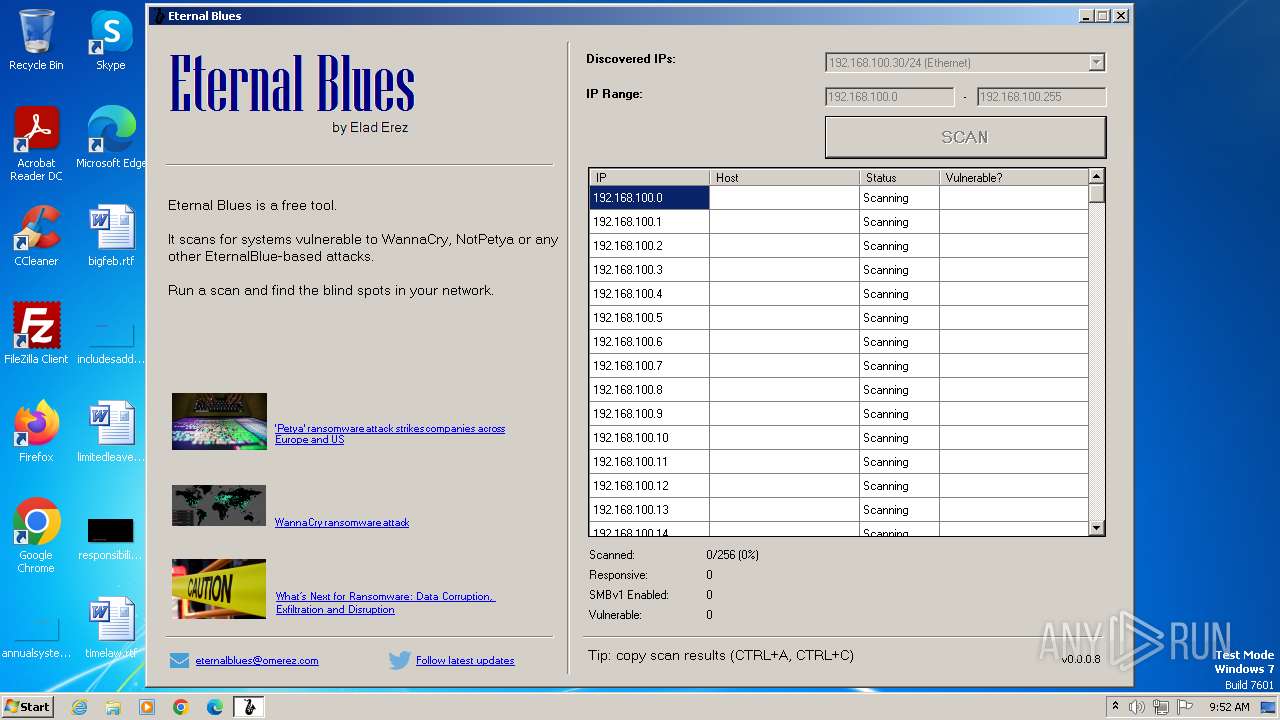Select the Eternal Blues taskbar button

click(x=249, y=707)
